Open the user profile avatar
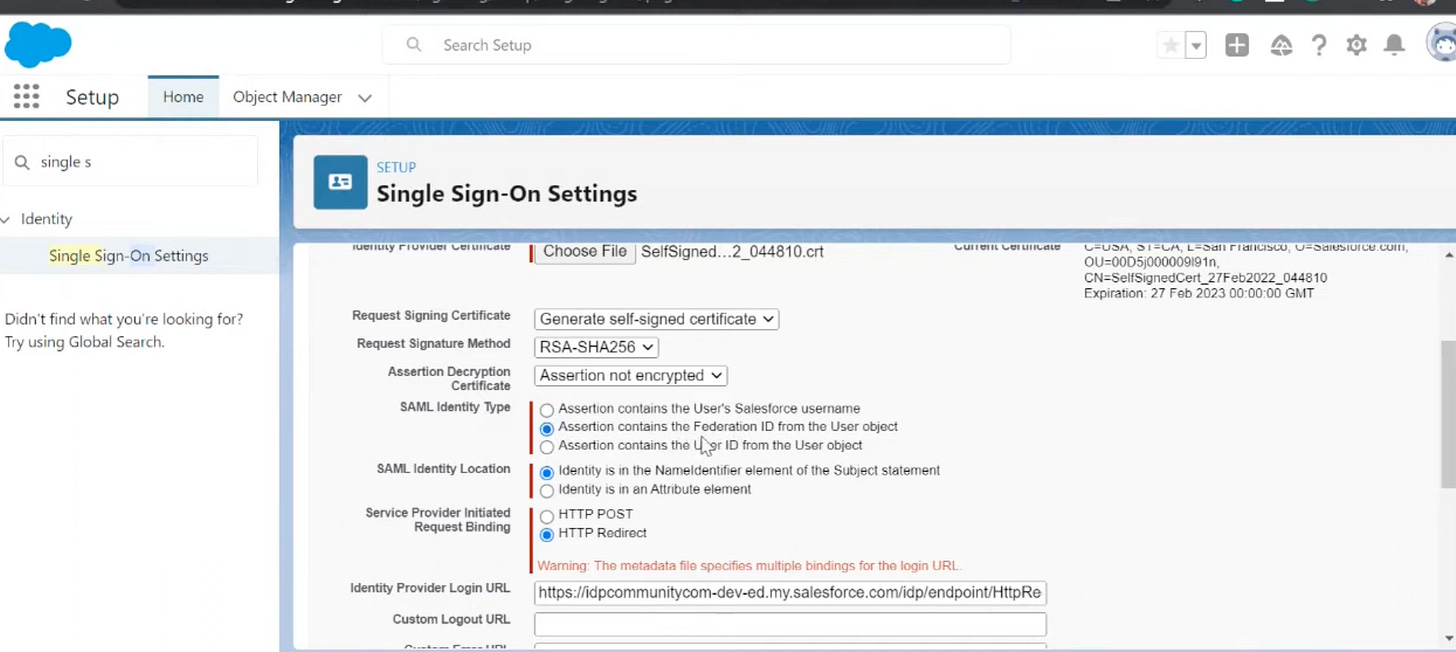This screenshot has height=652, width=1456. [1442, 45]
